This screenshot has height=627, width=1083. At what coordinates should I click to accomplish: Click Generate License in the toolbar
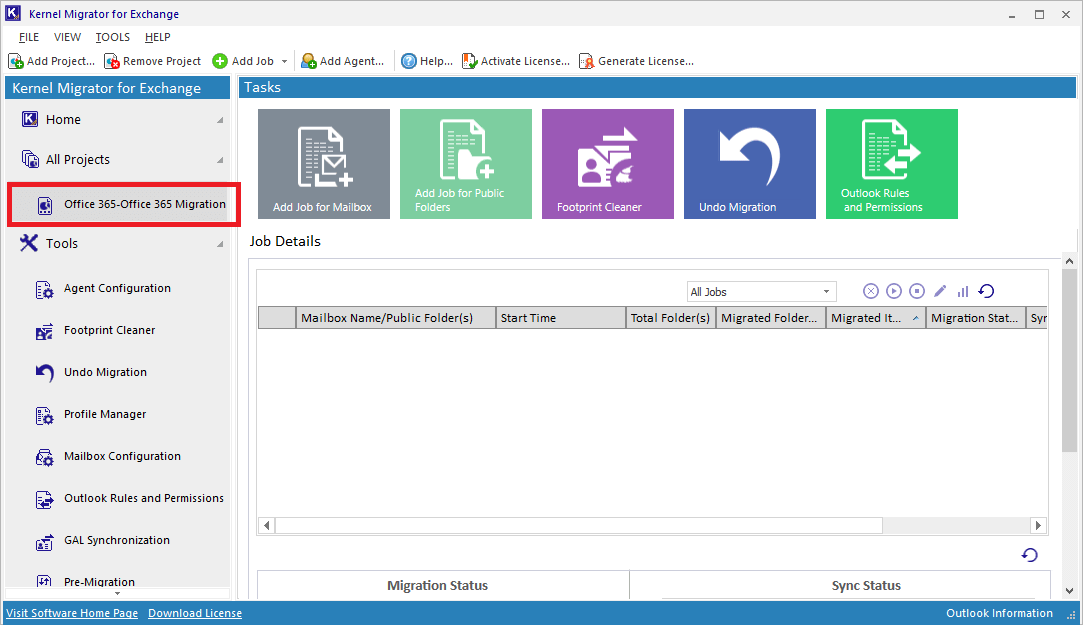tap(636, 61)
